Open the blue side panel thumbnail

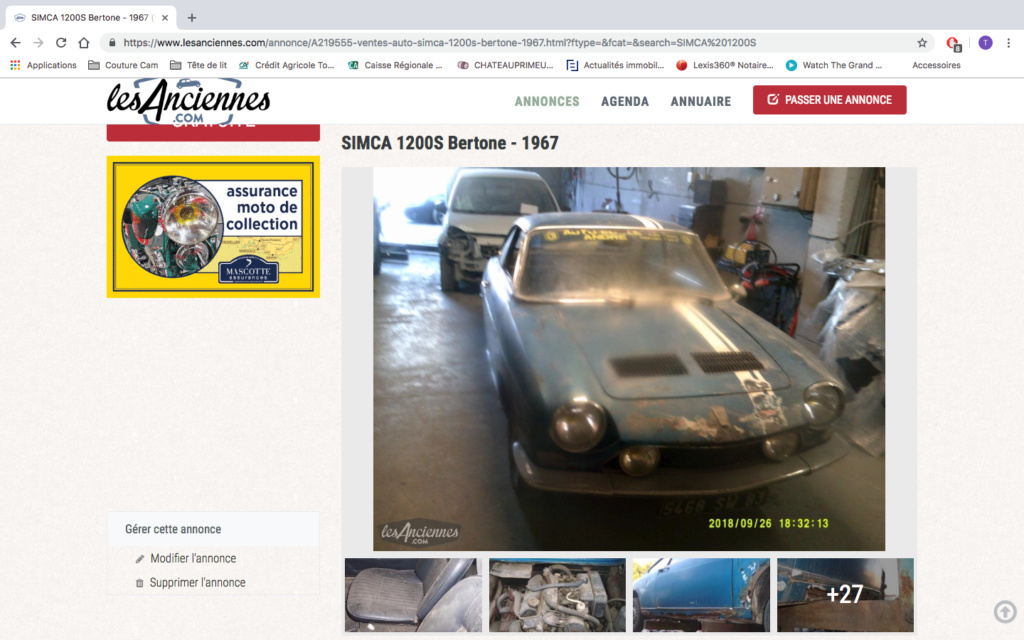pyautogui.click(x=701, y=595)
